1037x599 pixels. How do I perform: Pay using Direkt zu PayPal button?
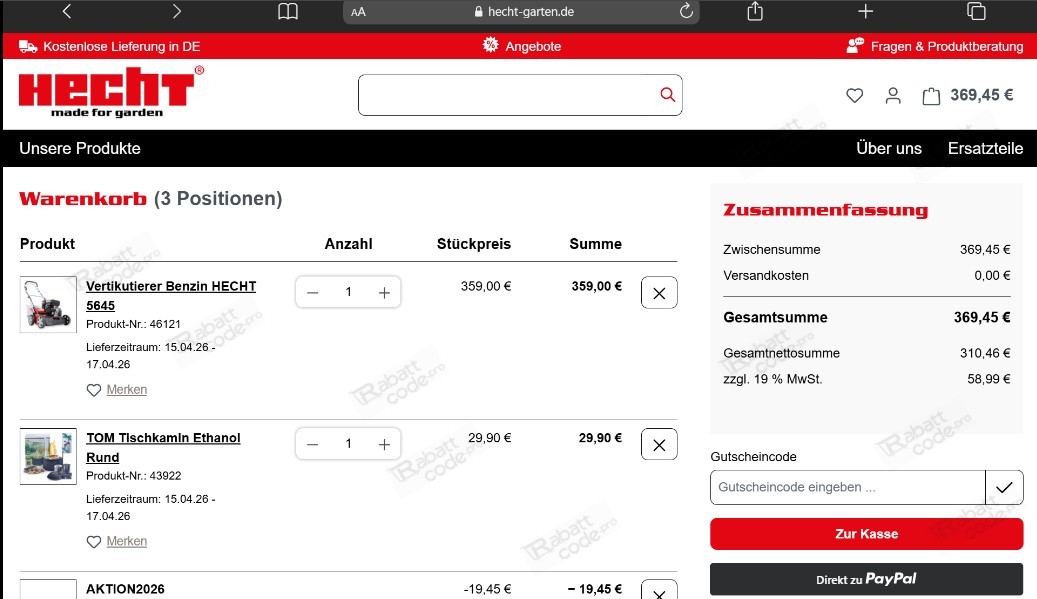tap(866, 579)
